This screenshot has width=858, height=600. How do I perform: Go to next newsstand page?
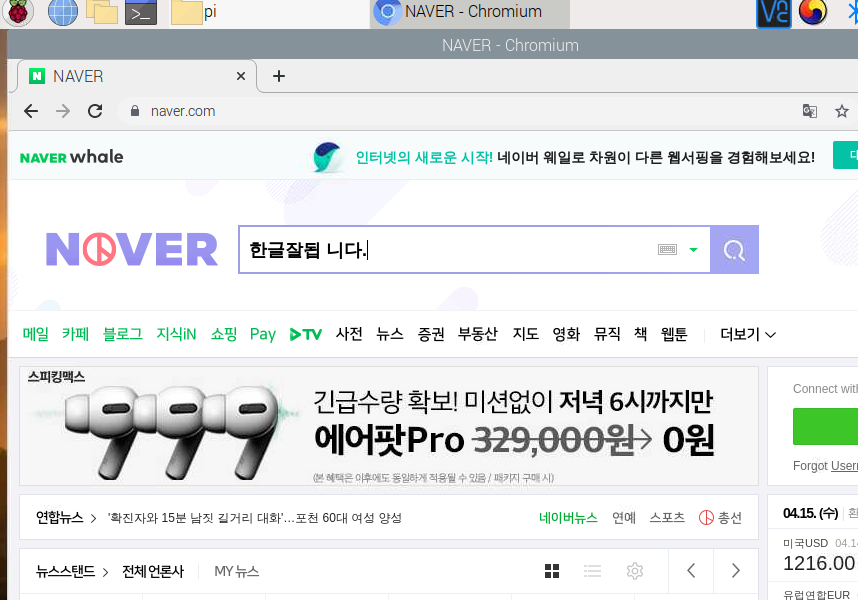735,571
